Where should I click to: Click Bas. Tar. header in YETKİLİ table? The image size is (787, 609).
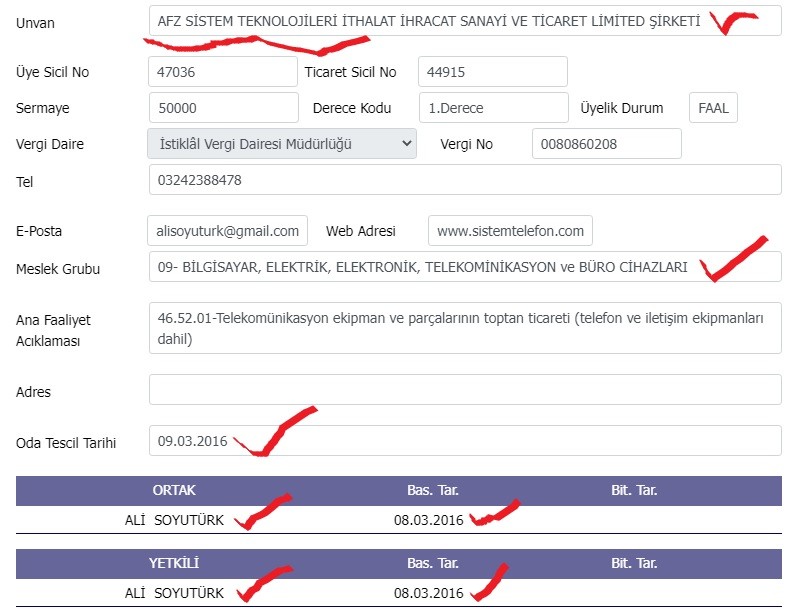(x=433, y=563)
